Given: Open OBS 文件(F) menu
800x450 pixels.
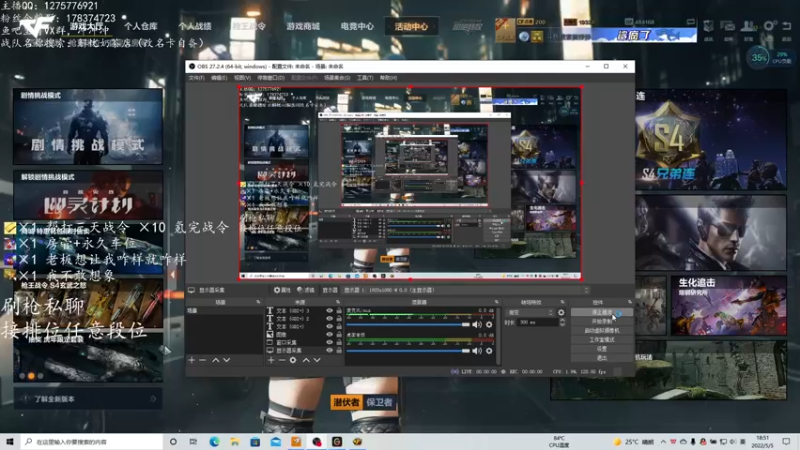Looking at the screenshot, I should [196, 78].
